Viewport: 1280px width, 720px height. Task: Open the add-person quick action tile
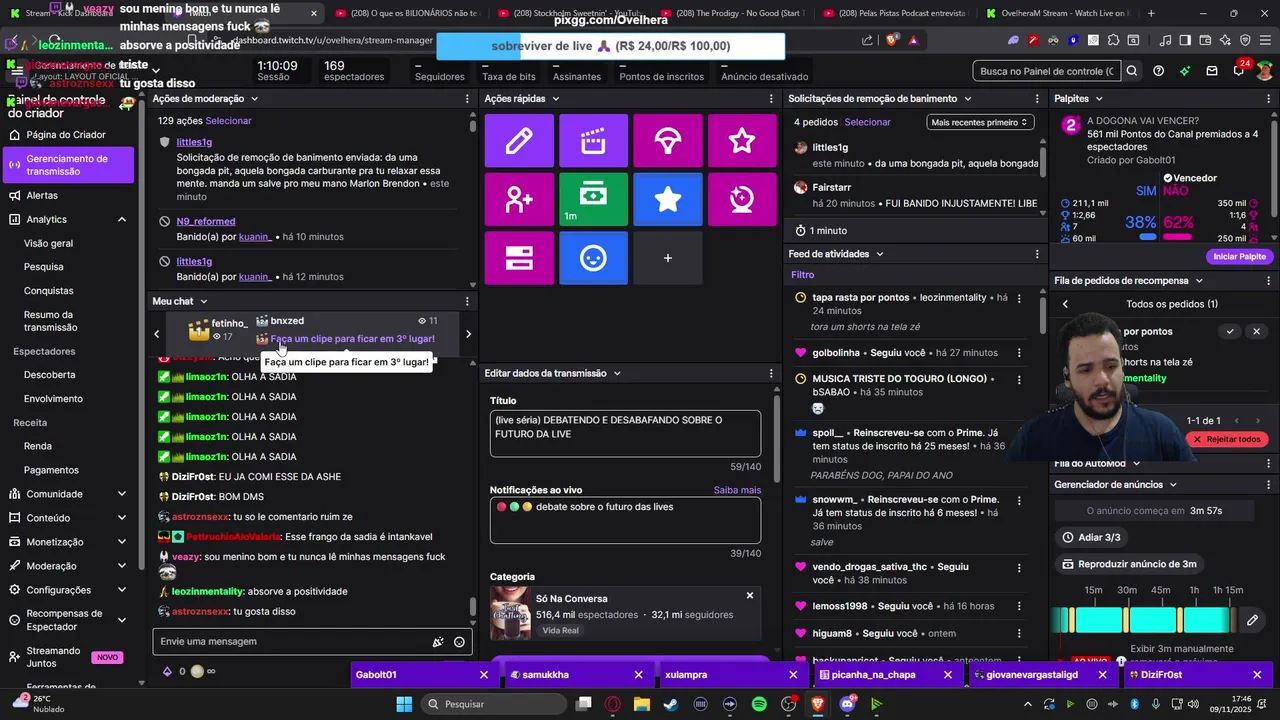pyautogui.click(x=519, y=199)
